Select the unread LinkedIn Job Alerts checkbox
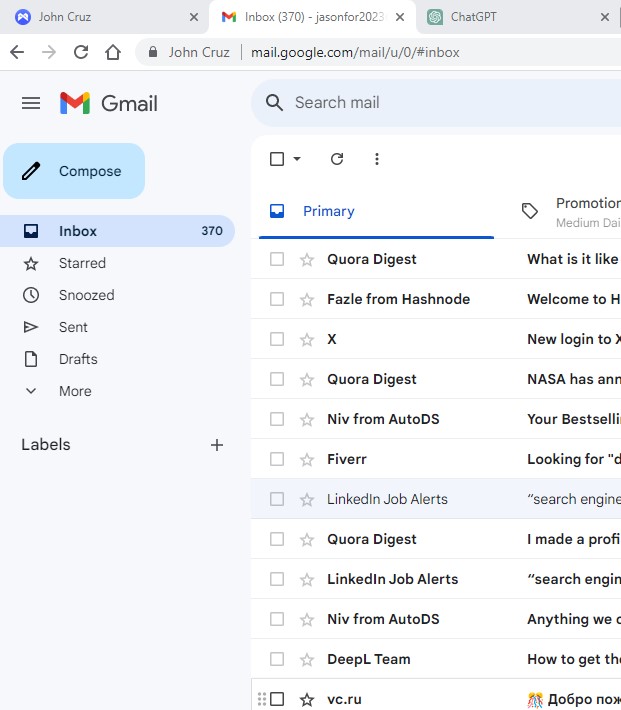Viewport: 621px width, 710px height. coord(277,579)
